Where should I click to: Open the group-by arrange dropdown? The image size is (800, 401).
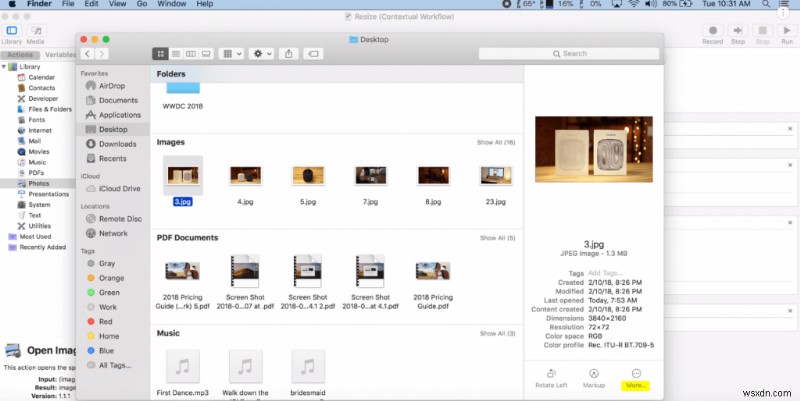(x=231, y=54)
